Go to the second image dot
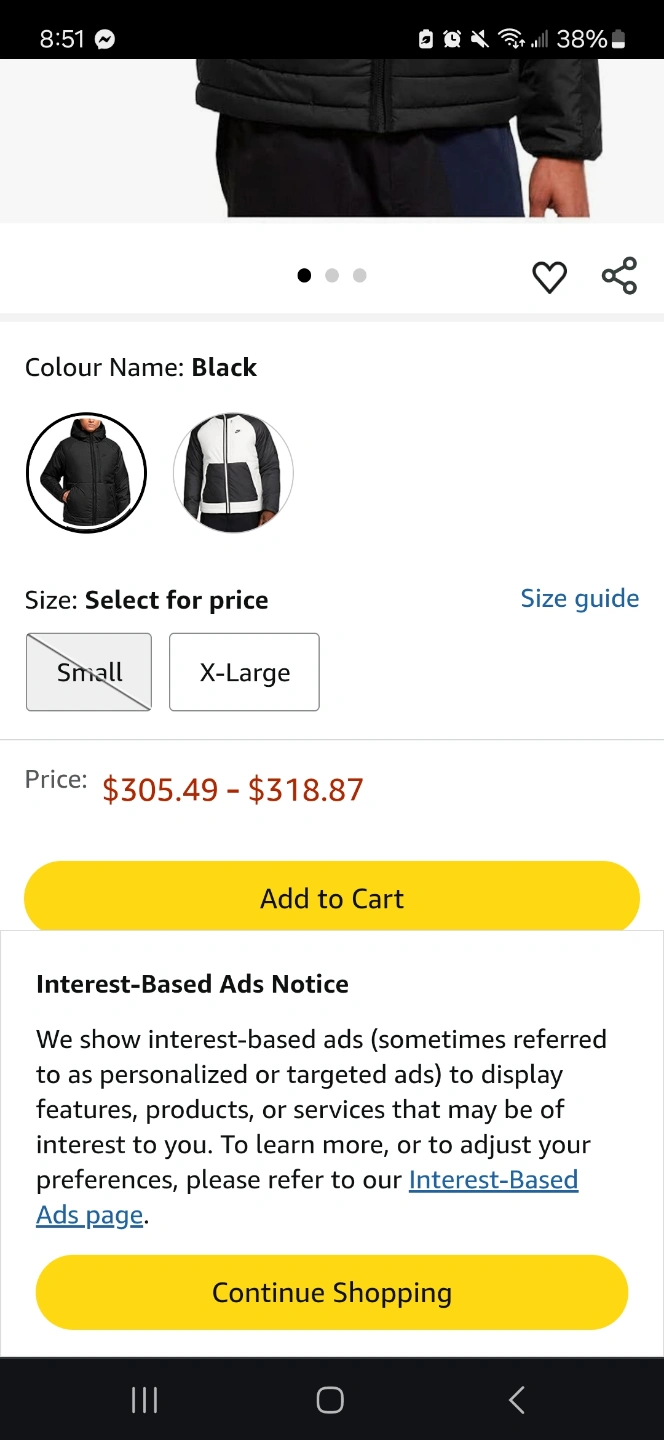This screenshot has width=664, height=1440. (332, 276)
